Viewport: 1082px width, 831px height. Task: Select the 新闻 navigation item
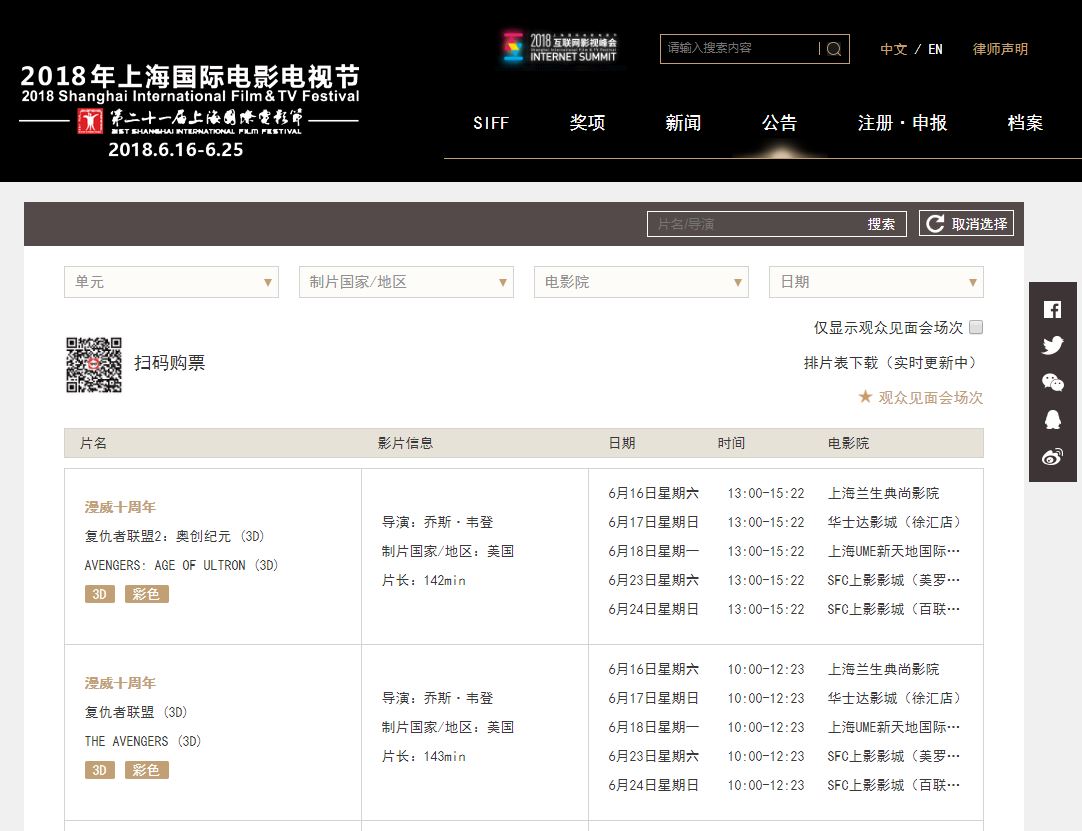(x=683, y=123)
